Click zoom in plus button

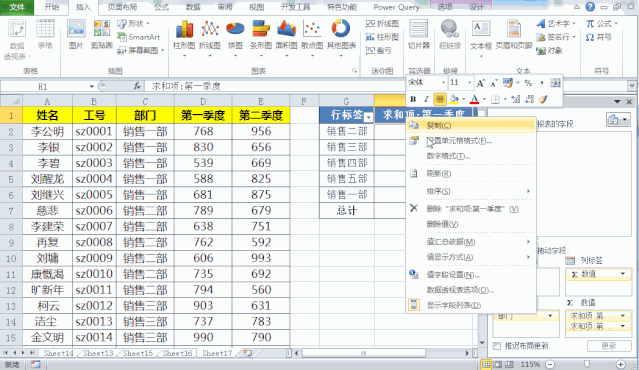pos(620,364)
